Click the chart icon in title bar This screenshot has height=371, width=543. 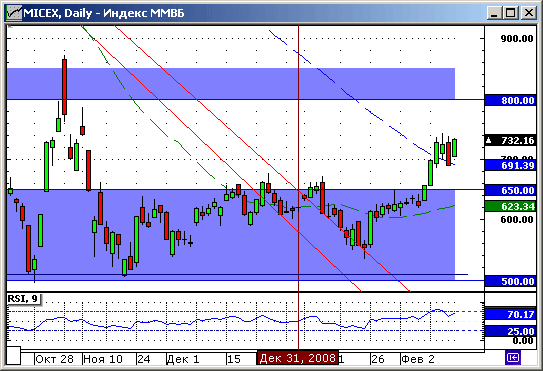click(x=15, y=13)
